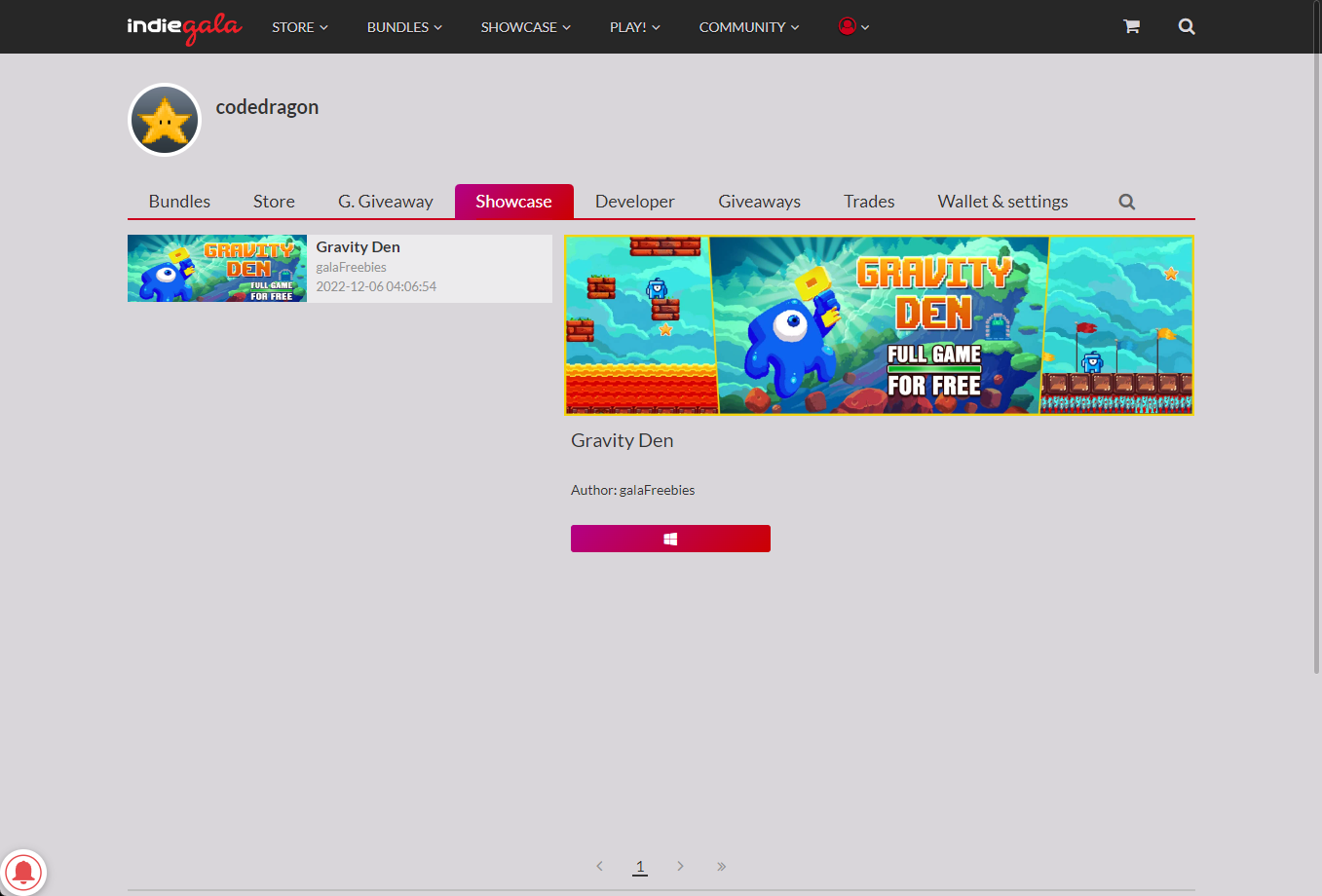Image resolution: width=1322 pixels, height=896 pixels.
Task: Click the Author: galaFreebies text
Action: [x=633, y=490]
